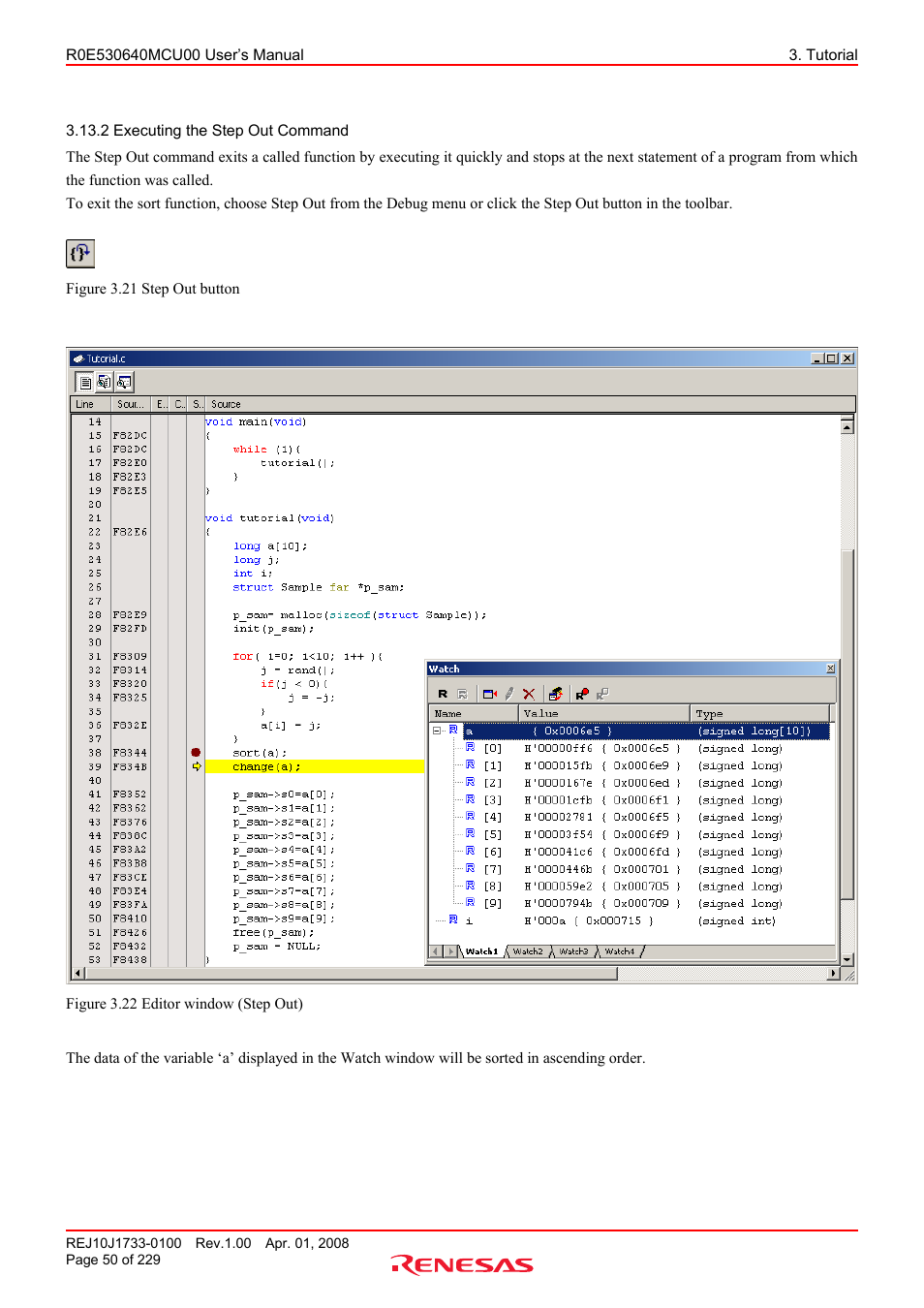Click the Add Watch icon in the Watch toolbar
924x1308 pixels.
point(489,694)
